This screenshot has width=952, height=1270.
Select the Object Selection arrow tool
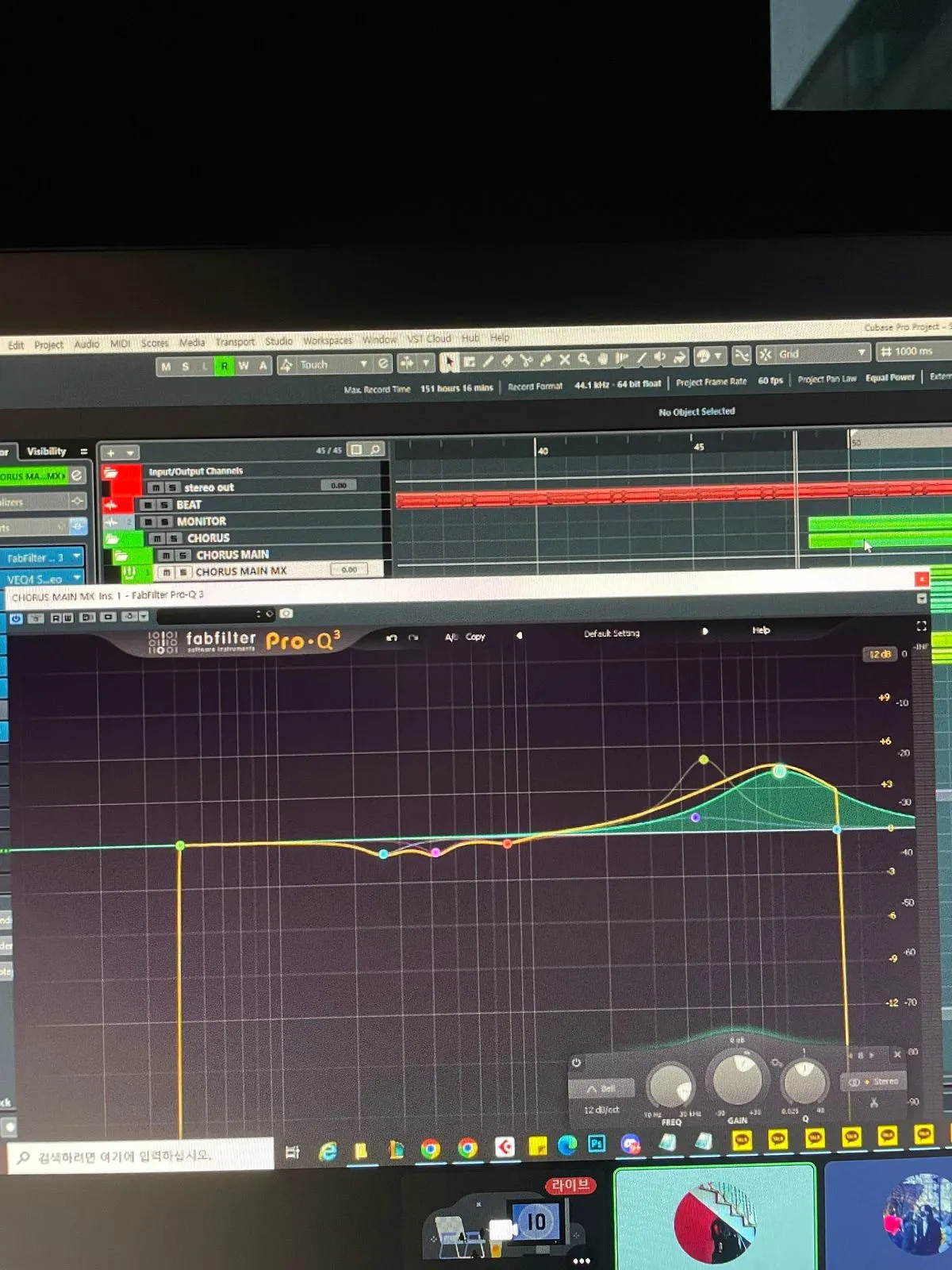[x=449, y=363]
